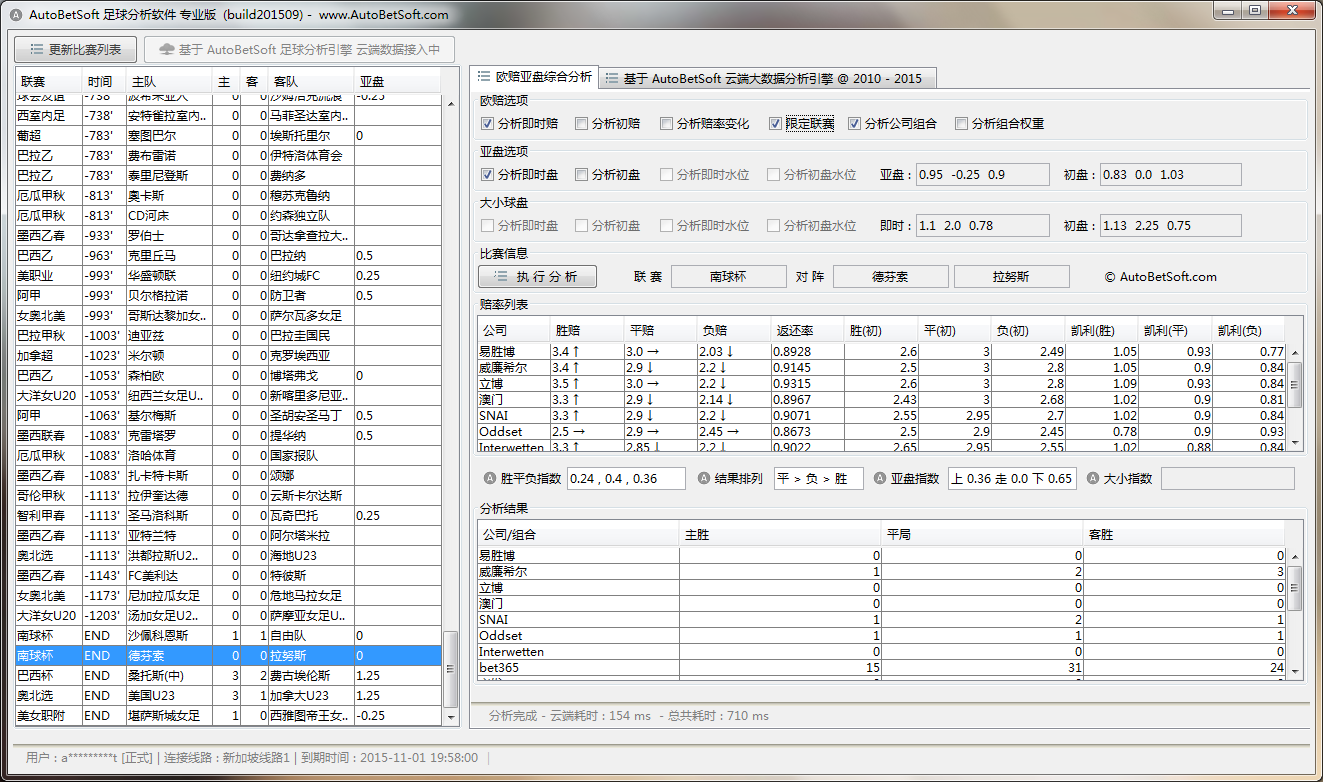The height and width of the screenshot is (782, 1323).
Task: Click the 主胜 column header in results
Action: [x=780, y=535]
